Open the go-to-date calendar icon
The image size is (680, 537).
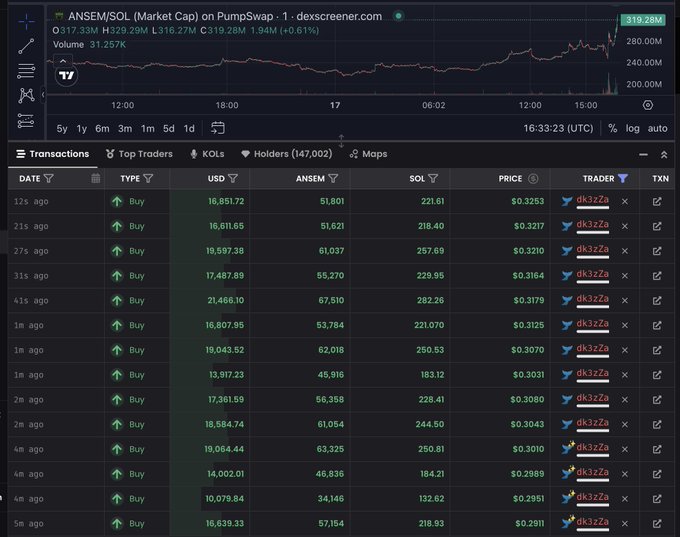218,128
